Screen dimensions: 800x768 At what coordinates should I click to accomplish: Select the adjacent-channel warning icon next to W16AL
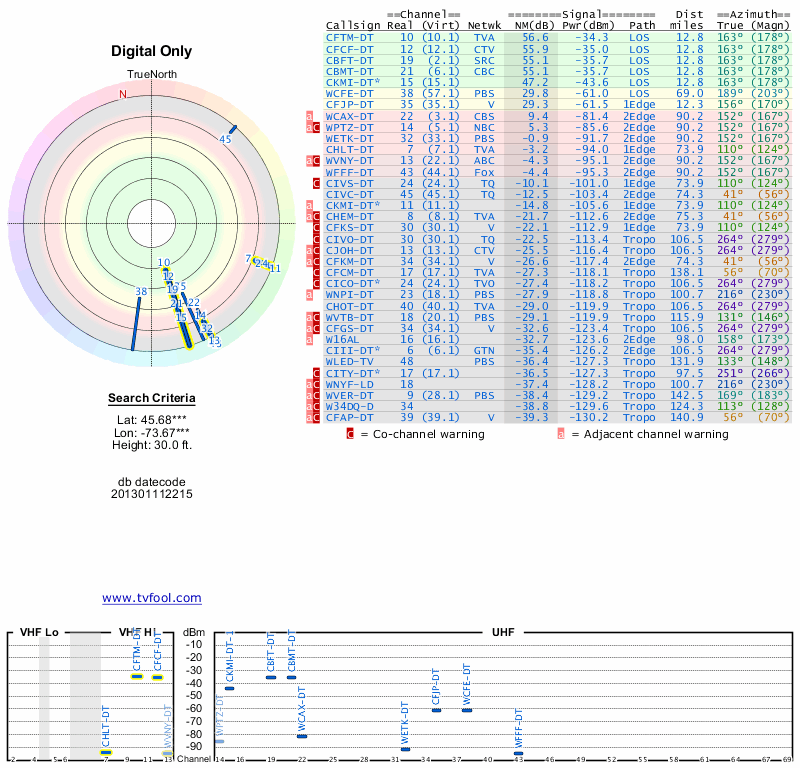[x=309, y=339]
